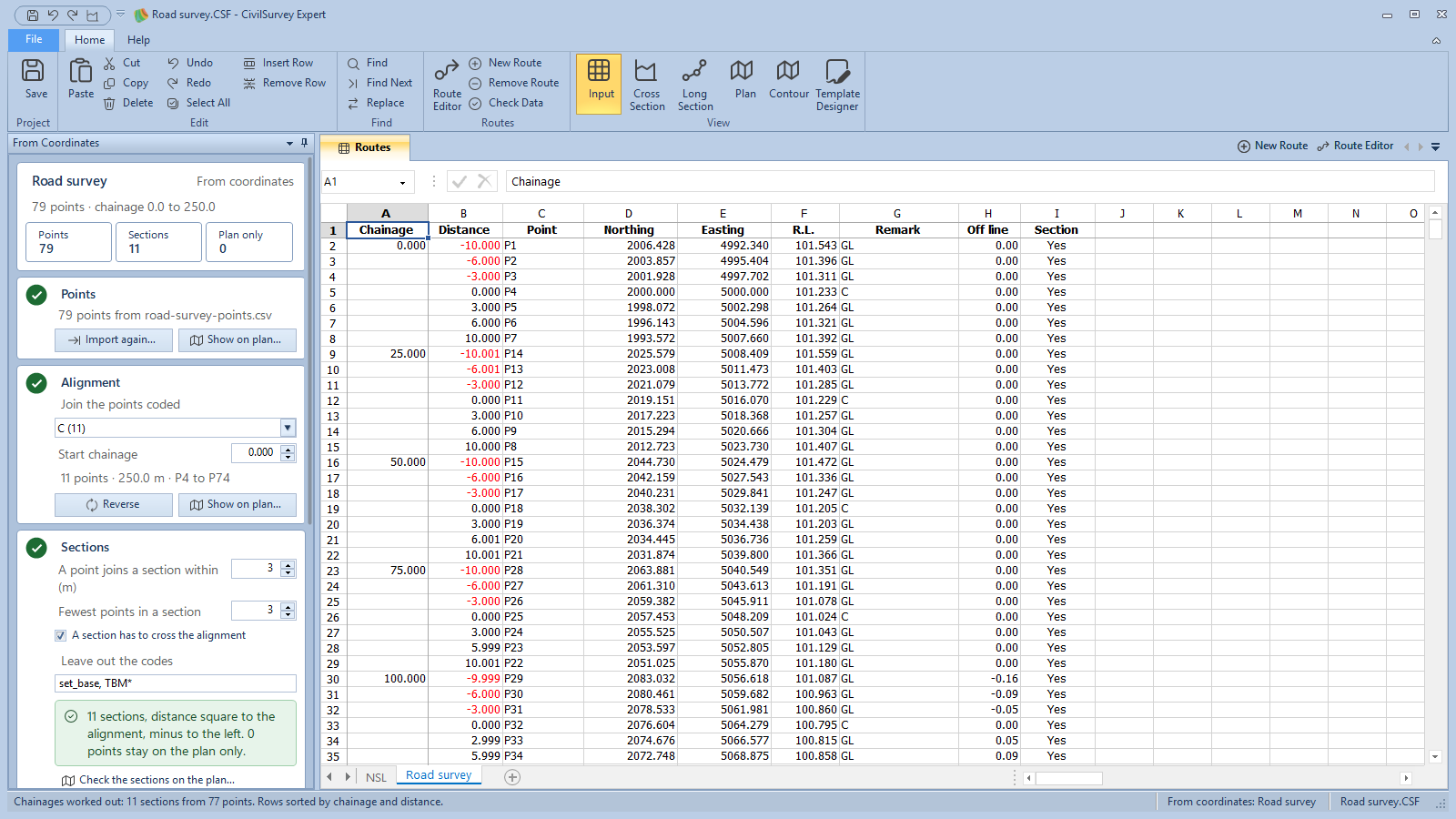
Task: Open Find tool in ribbon
Action: click(x=368, y=63)
